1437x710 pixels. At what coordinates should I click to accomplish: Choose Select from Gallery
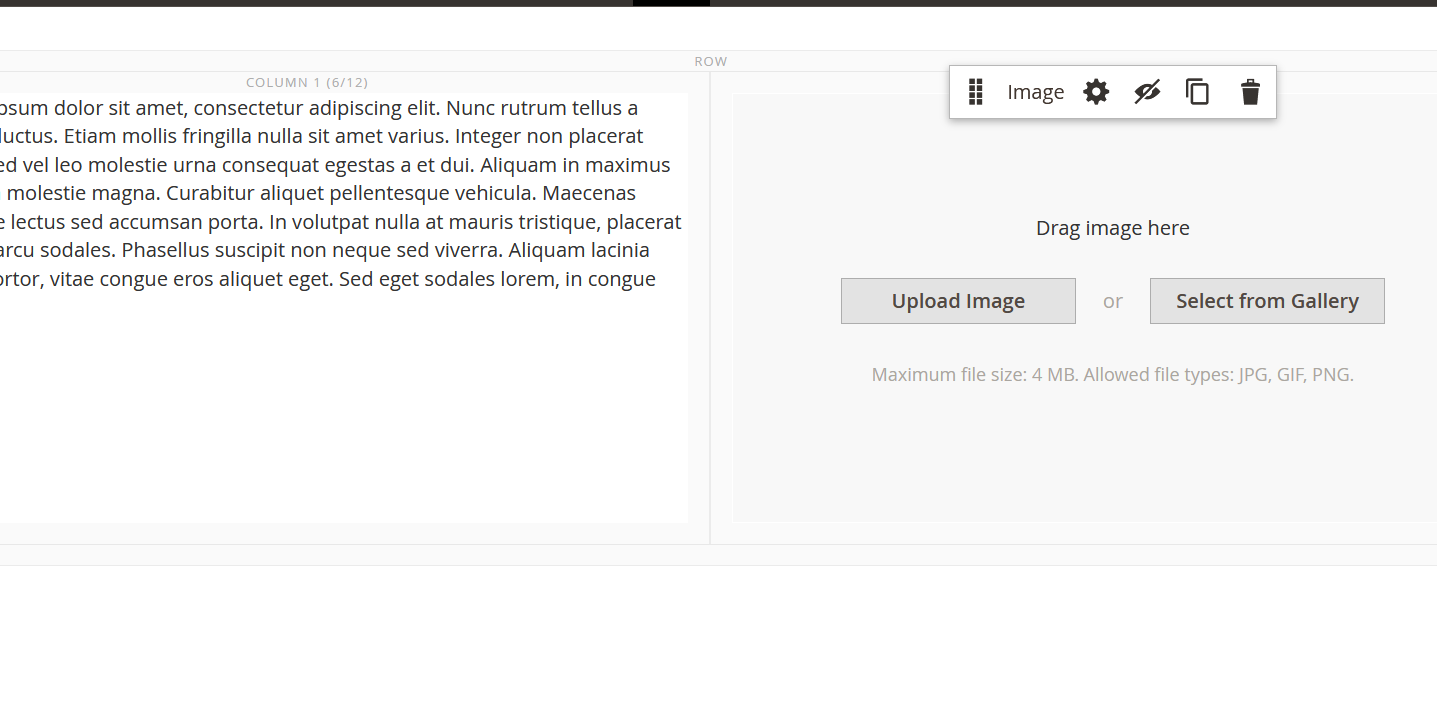(1267, 301)
